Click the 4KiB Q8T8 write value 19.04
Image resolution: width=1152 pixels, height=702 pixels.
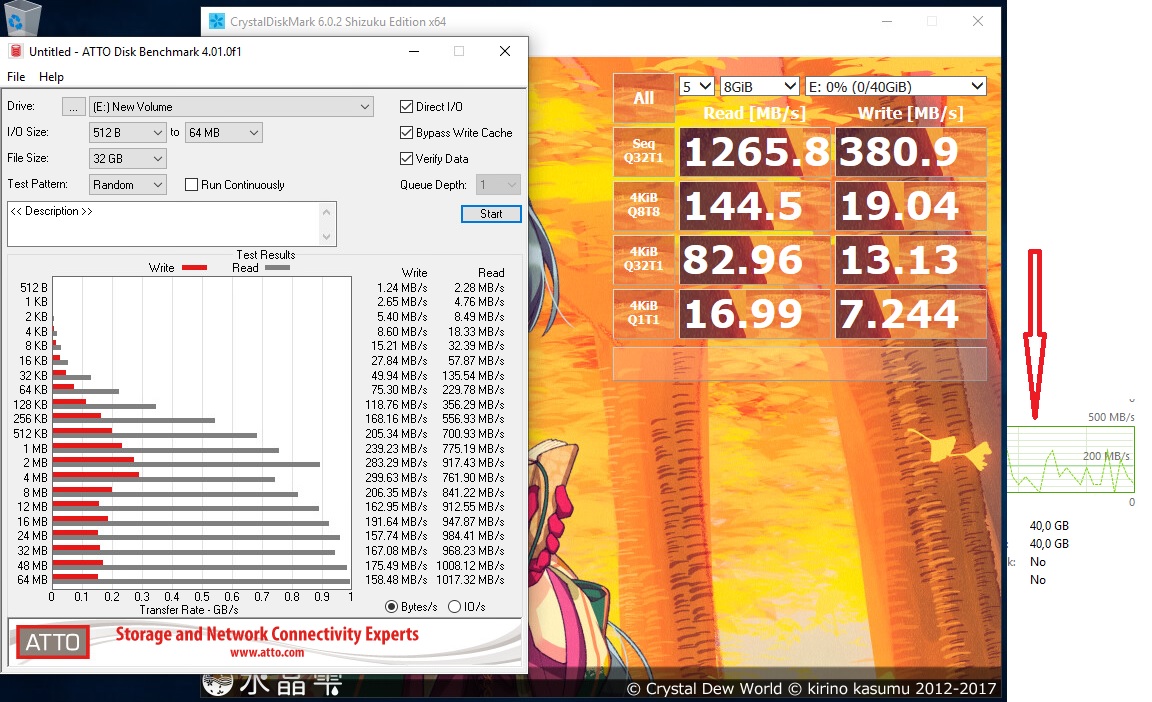click(x=910, y=206)
